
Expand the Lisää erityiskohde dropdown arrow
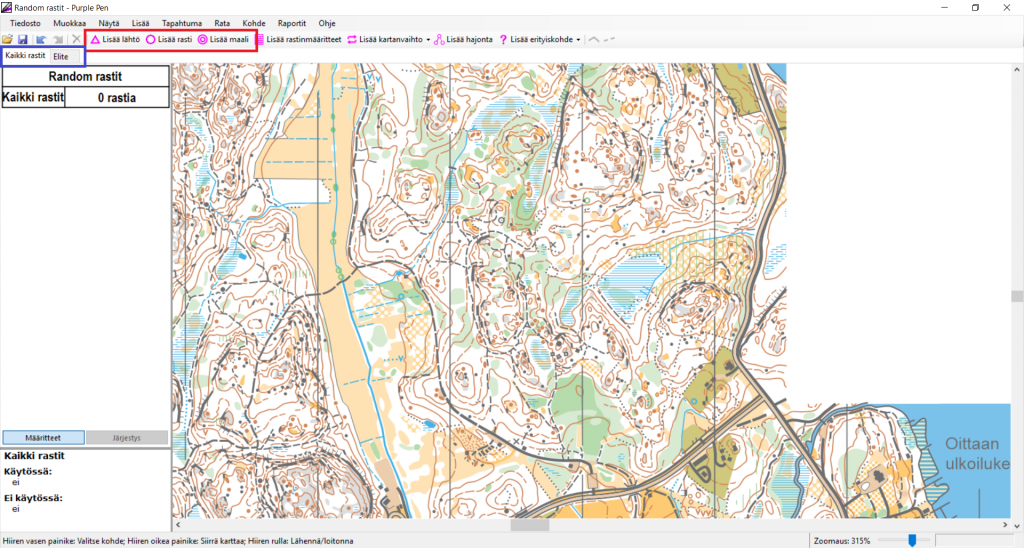click(x=578, y=40)
